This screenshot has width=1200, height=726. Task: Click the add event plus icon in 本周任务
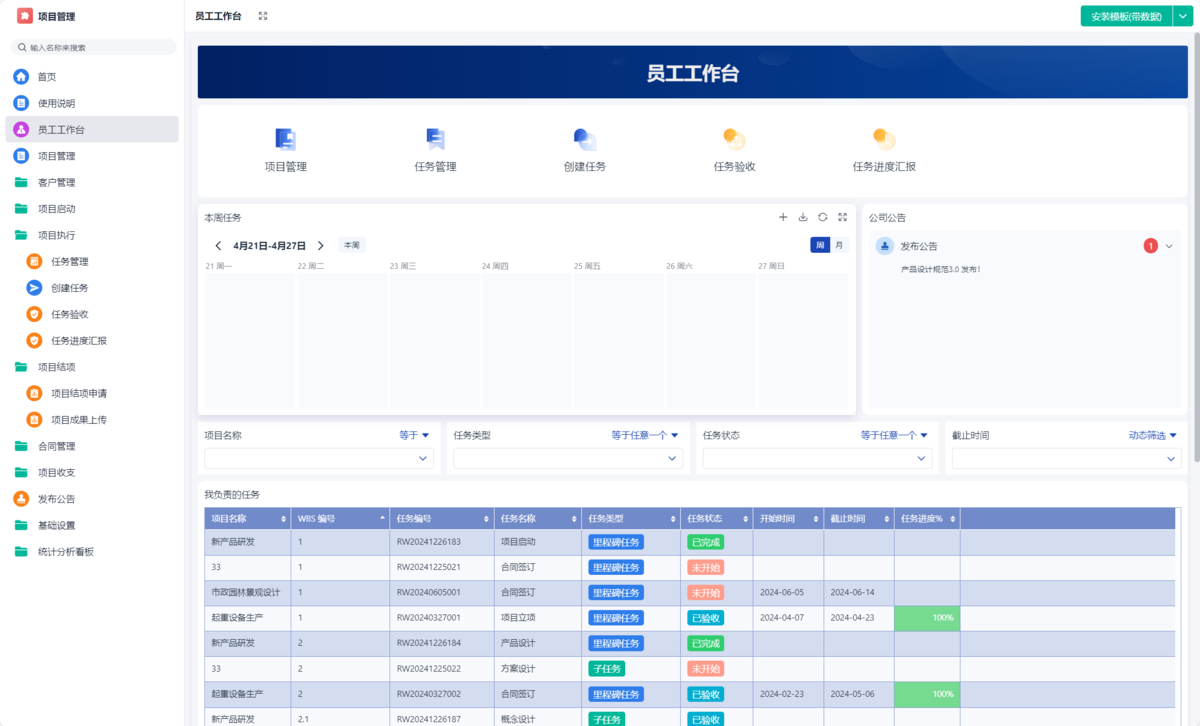[783, 217]
